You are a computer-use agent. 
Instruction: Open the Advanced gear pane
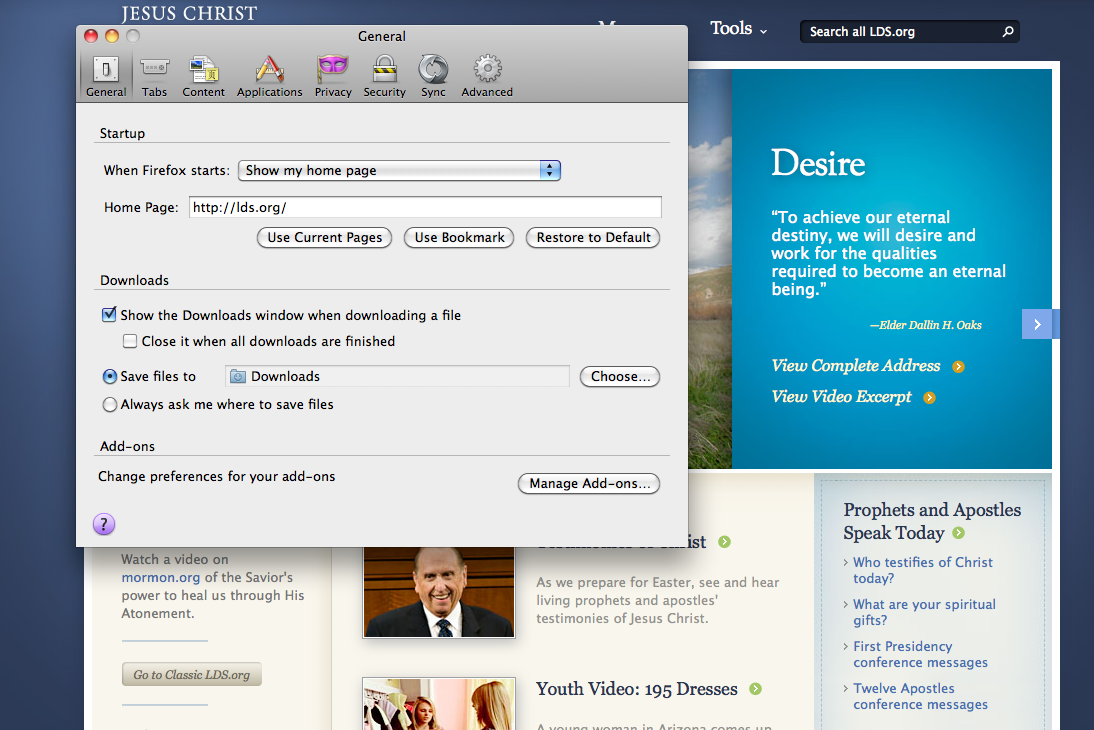click(487, 76)
